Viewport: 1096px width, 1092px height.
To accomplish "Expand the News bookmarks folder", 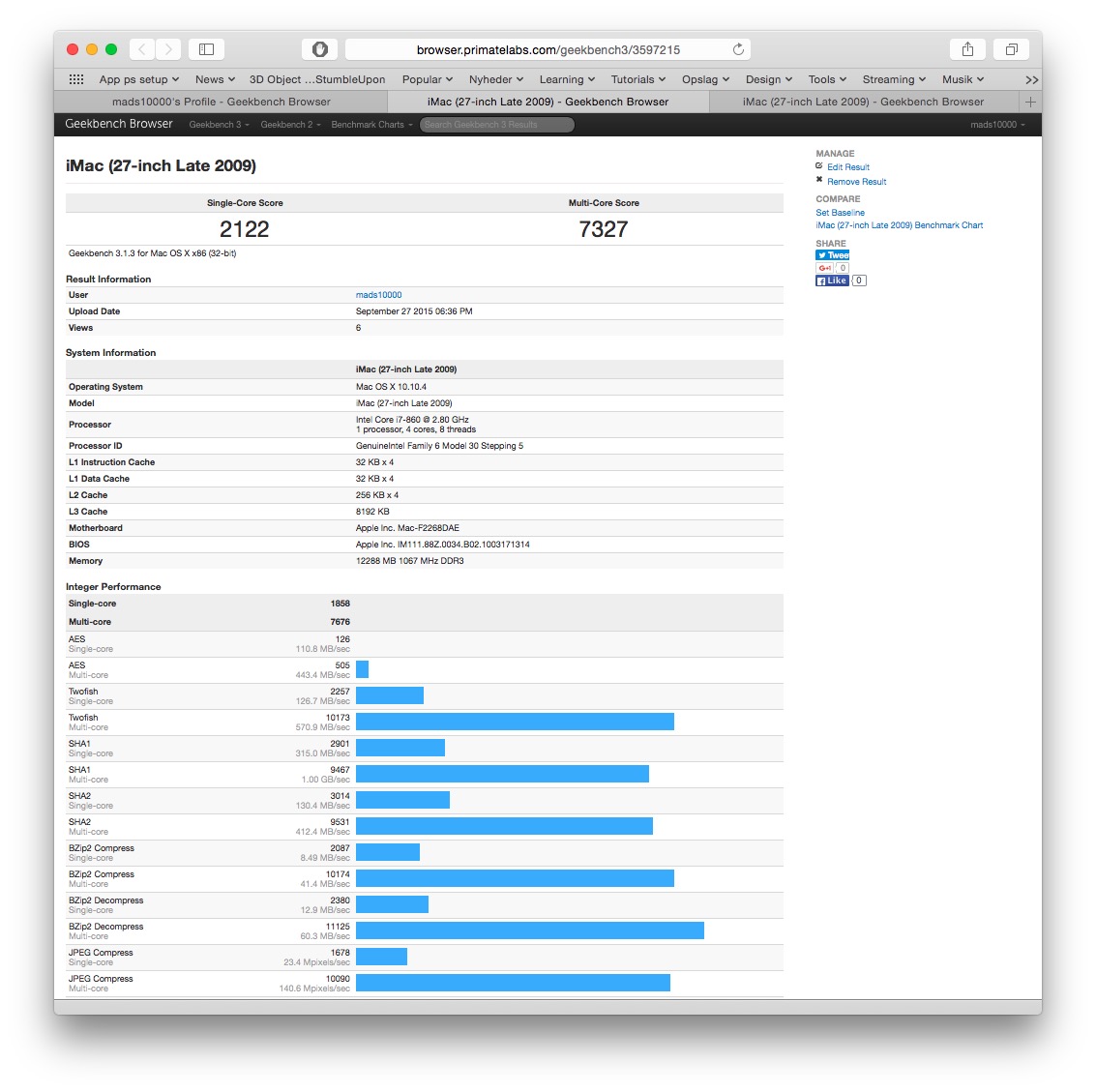I will point(216,79).
